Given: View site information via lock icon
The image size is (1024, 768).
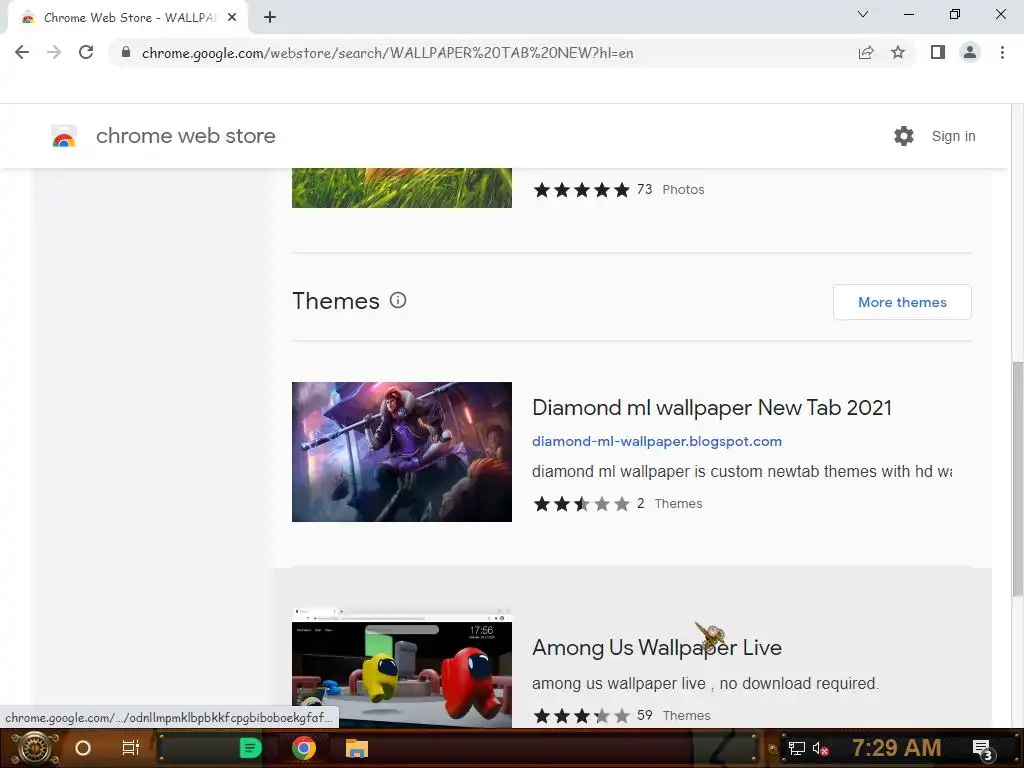Looking at the screenshot, I should click(x=126, y=52).
